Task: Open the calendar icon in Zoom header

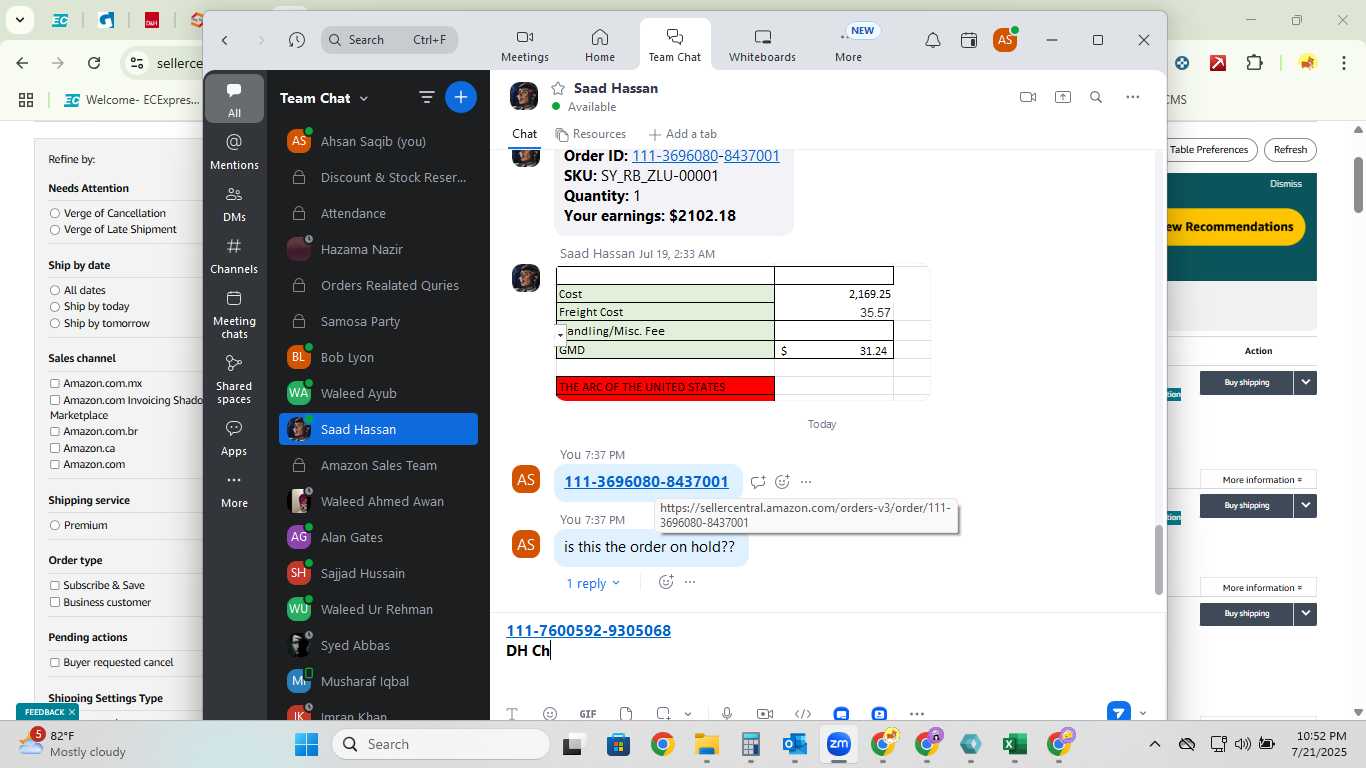Action: click(968, 40)
